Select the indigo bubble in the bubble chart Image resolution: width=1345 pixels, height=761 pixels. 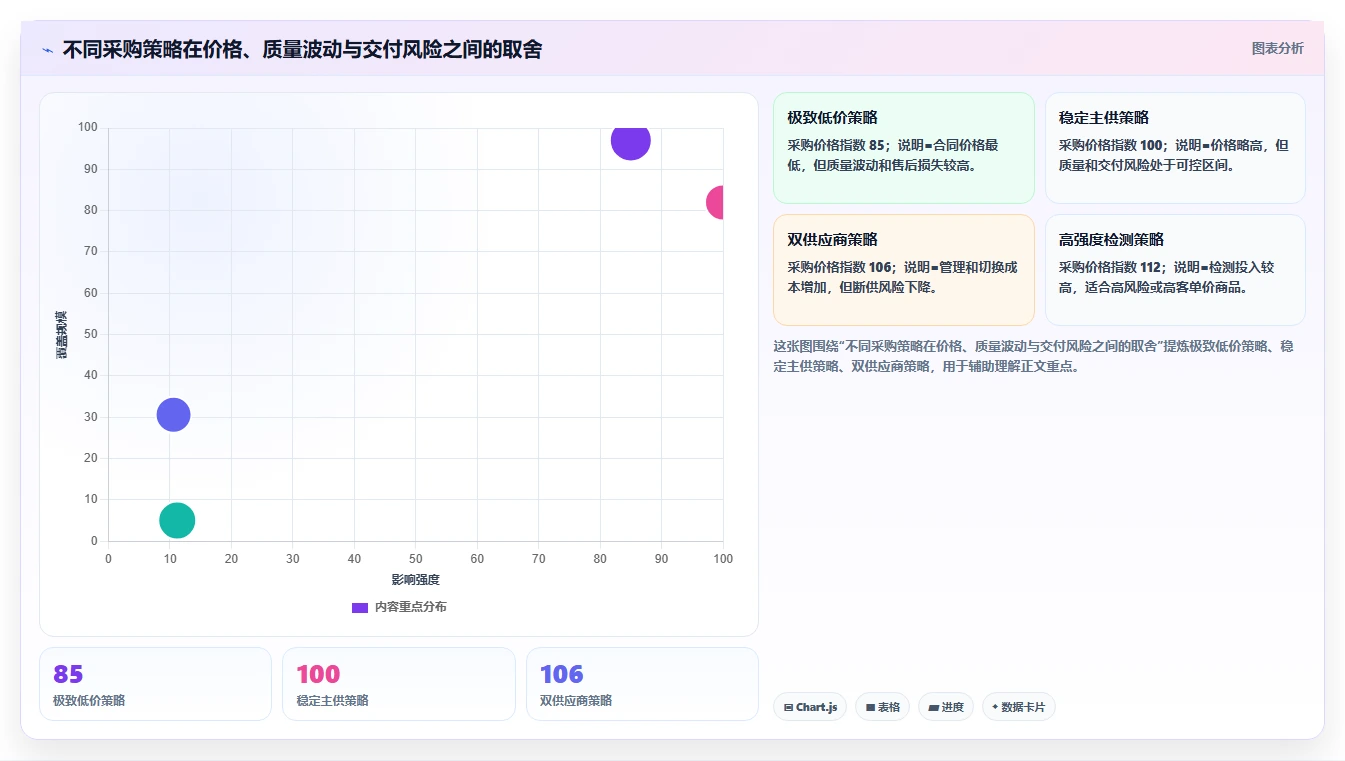173,414
